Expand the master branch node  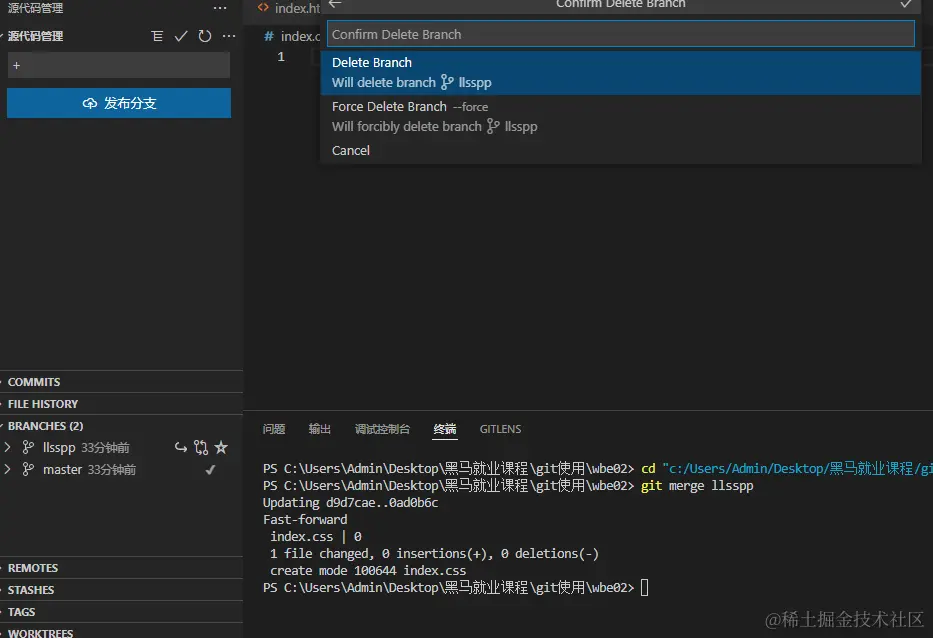pos(8,470)
